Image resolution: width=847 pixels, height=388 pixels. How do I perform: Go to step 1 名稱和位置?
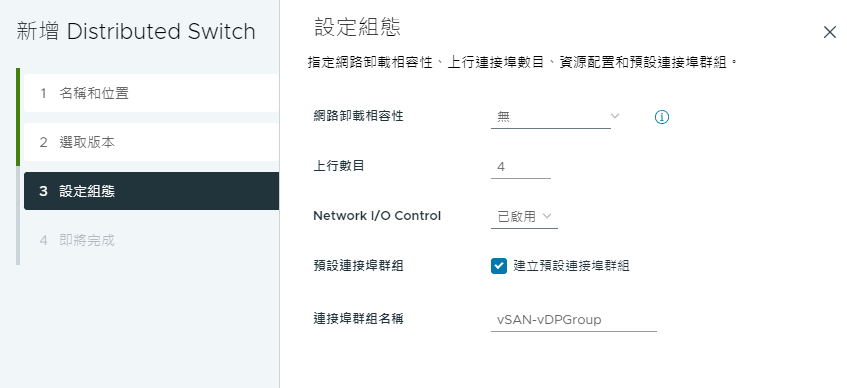[151, 93]
